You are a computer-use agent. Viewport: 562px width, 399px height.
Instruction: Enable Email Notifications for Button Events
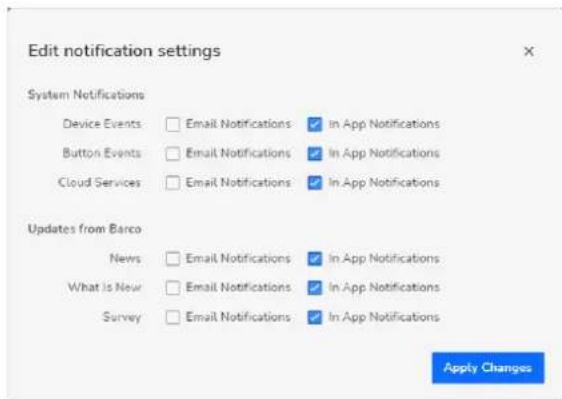(173, 154)
